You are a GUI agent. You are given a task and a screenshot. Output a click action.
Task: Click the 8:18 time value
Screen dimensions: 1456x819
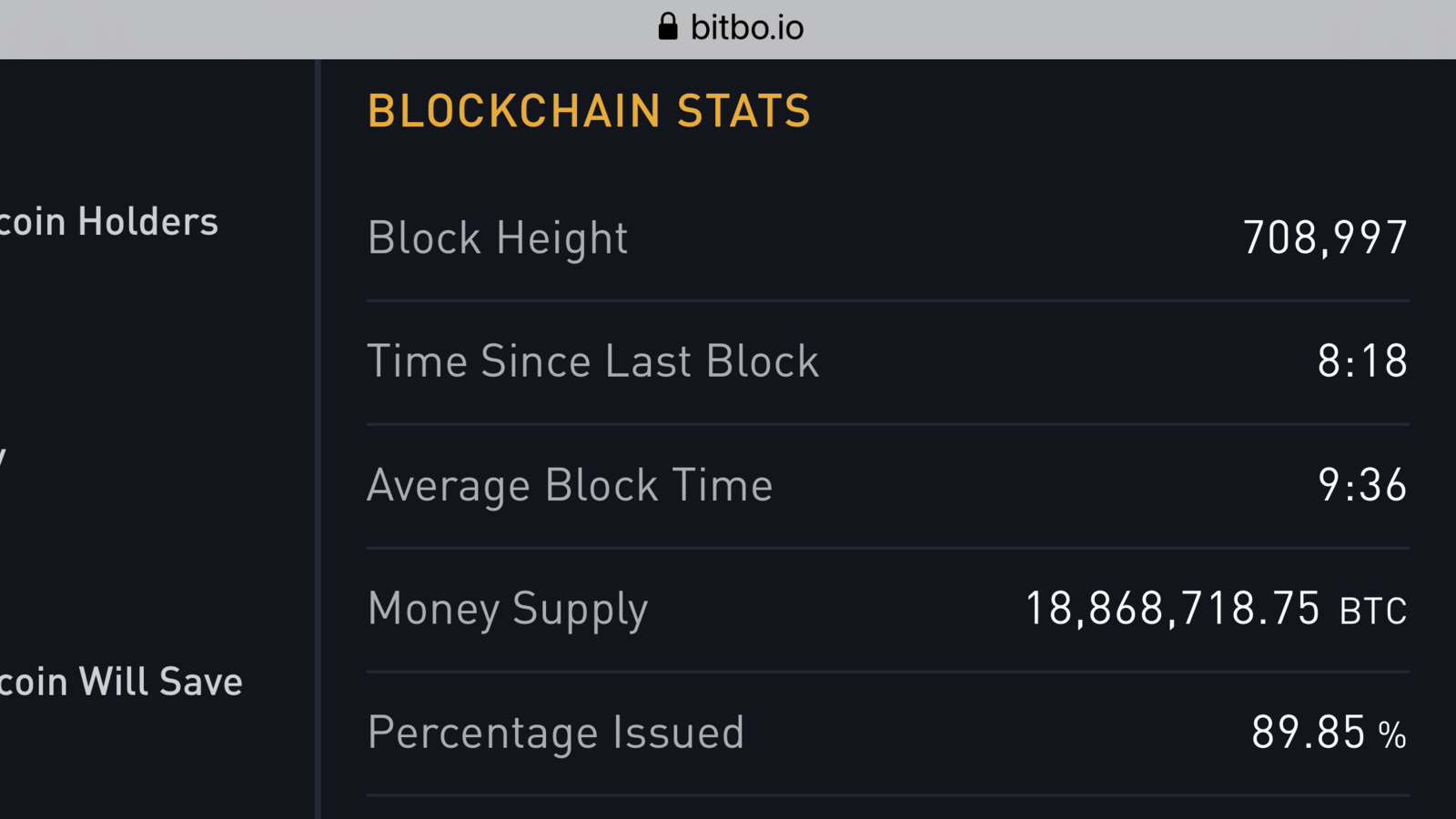[x=1363, y=361]
